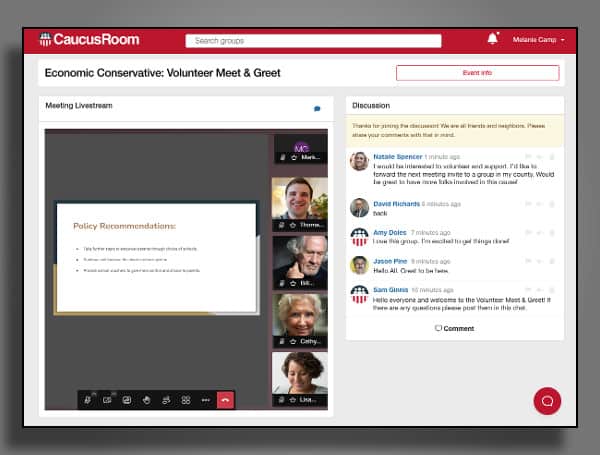
Task: Delete Amy Doles' comment with trash icon
Action: tap(552, 233)
